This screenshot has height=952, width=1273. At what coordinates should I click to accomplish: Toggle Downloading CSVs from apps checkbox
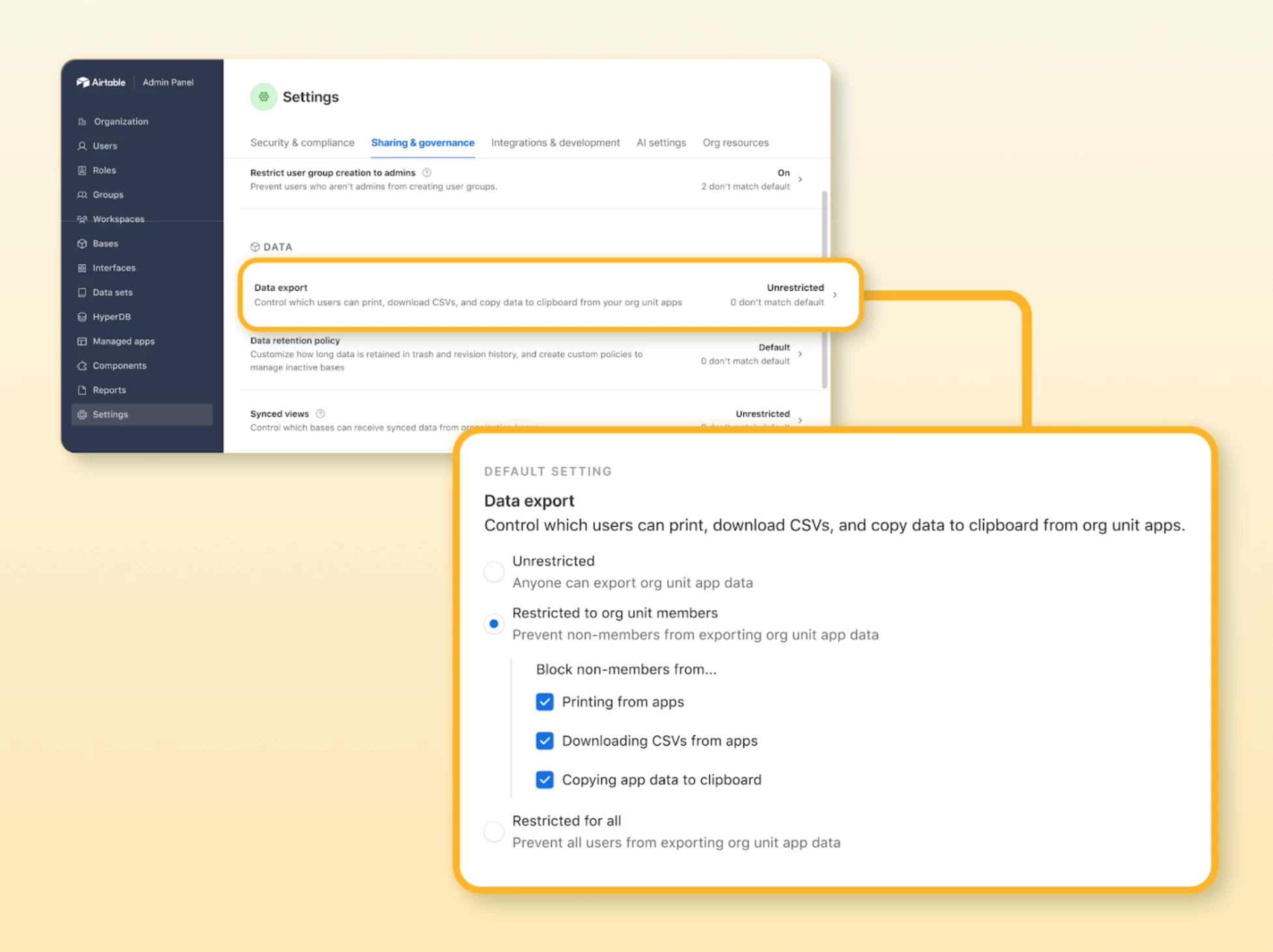(545, 741)
